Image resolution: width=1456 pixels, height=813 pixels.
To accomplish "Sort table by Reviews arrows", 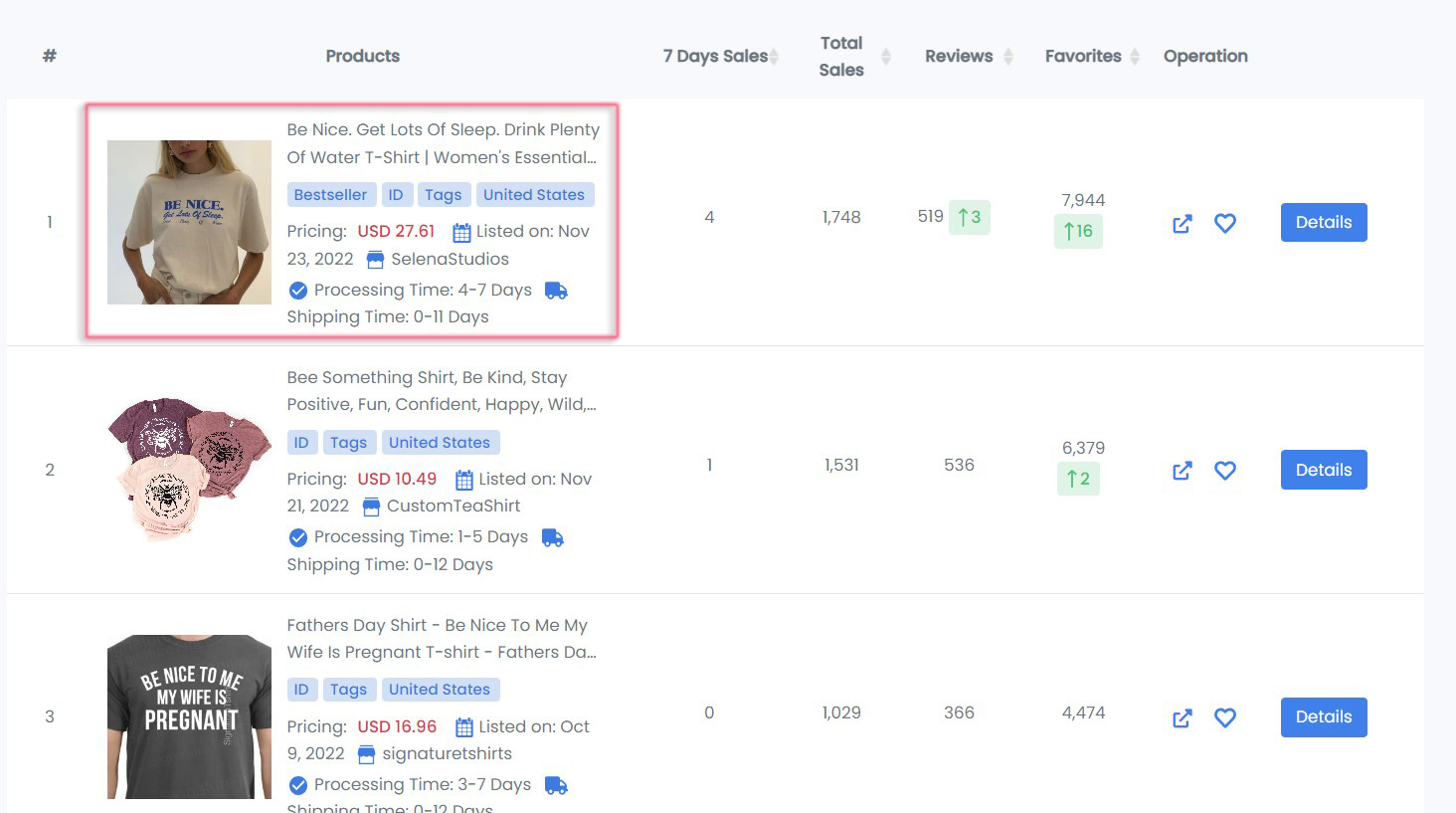I will pyautogui.click(x=1007, y=57).
